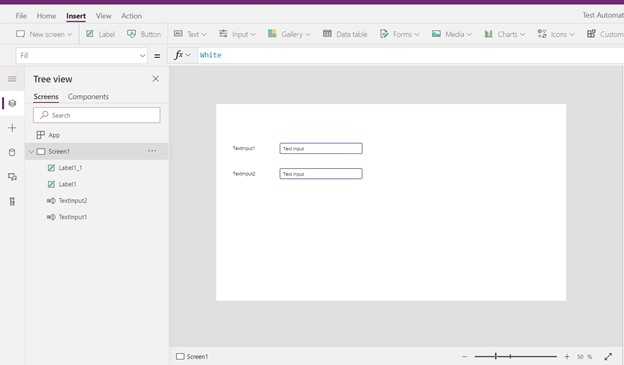Image resolution: width=624 pixels, height=365 pixels.
Task: Open the Media dropdown
Action: tap(452, 34)
